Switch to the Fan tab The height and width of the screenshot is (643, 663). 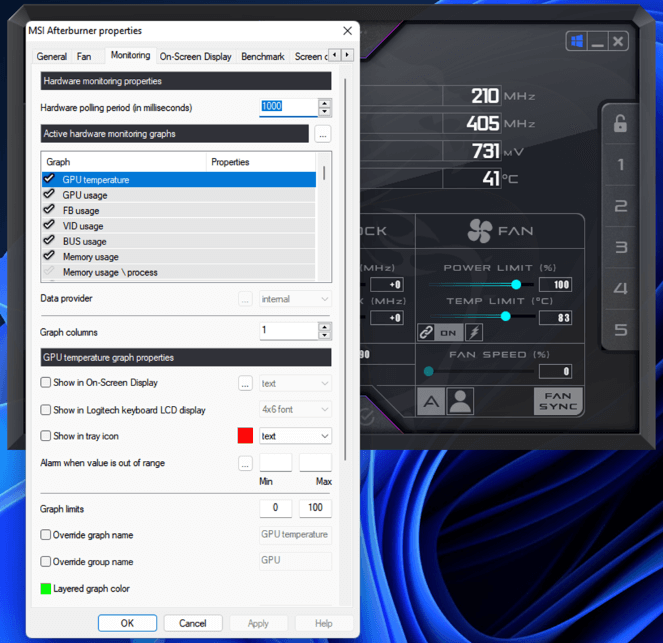point(84,57)
